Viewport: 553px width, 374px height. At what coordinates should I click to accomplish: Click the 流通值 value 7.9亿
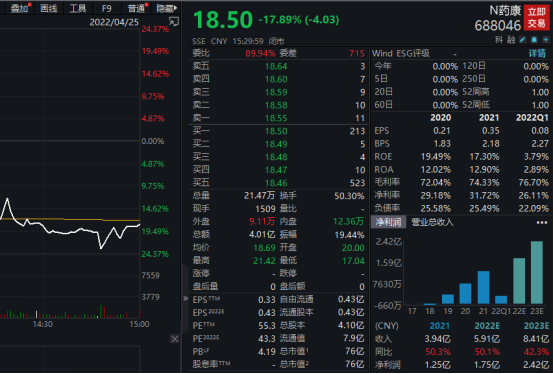pos(354,338)
